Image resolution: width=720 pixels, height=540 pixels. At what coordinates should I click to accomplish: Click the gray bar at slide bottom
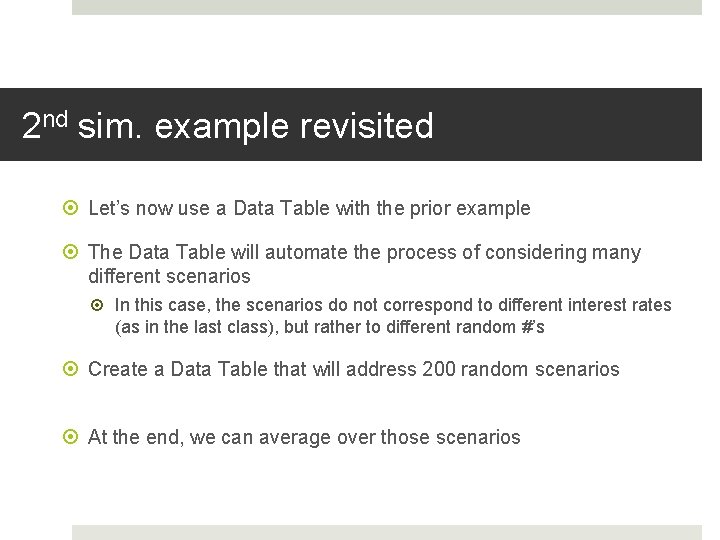point(387,533)
